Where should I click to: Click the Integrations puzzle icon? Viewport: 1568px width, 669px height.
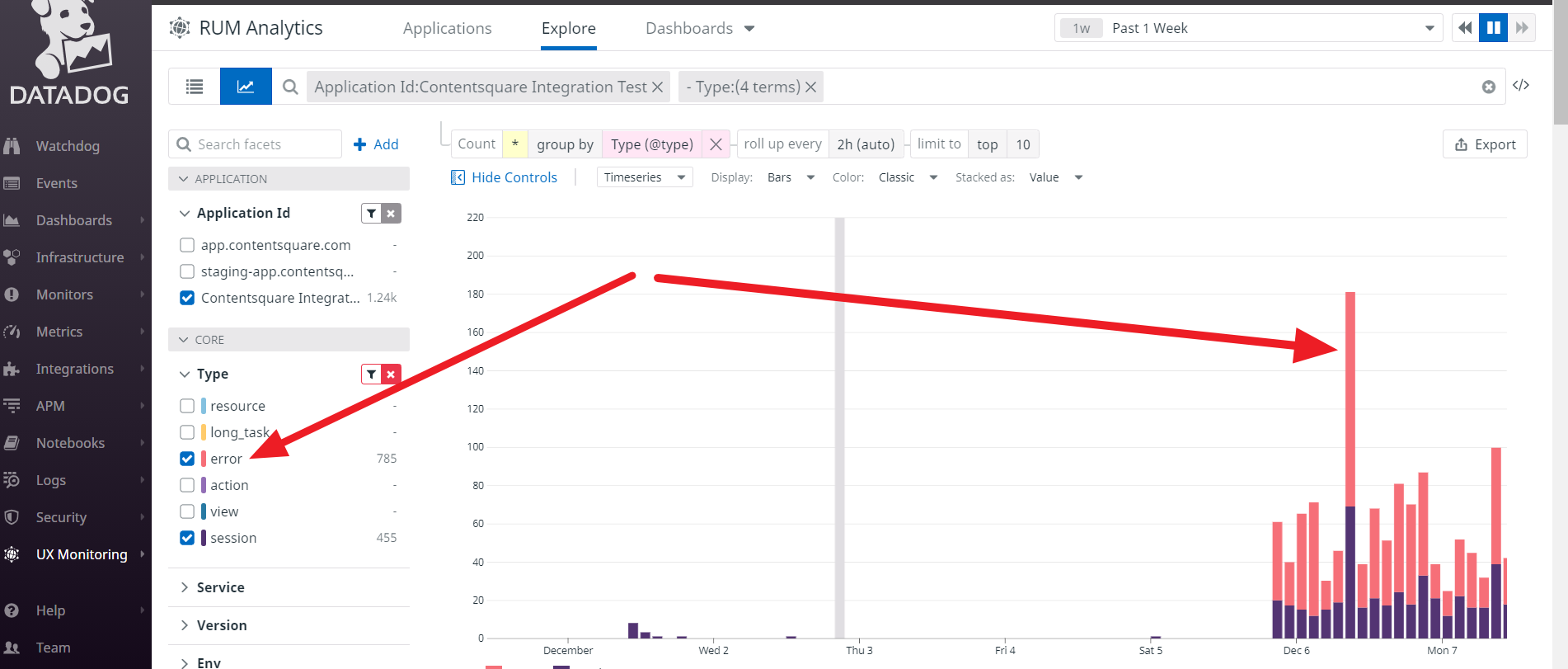pyautogui.click(x=12, y=369)
